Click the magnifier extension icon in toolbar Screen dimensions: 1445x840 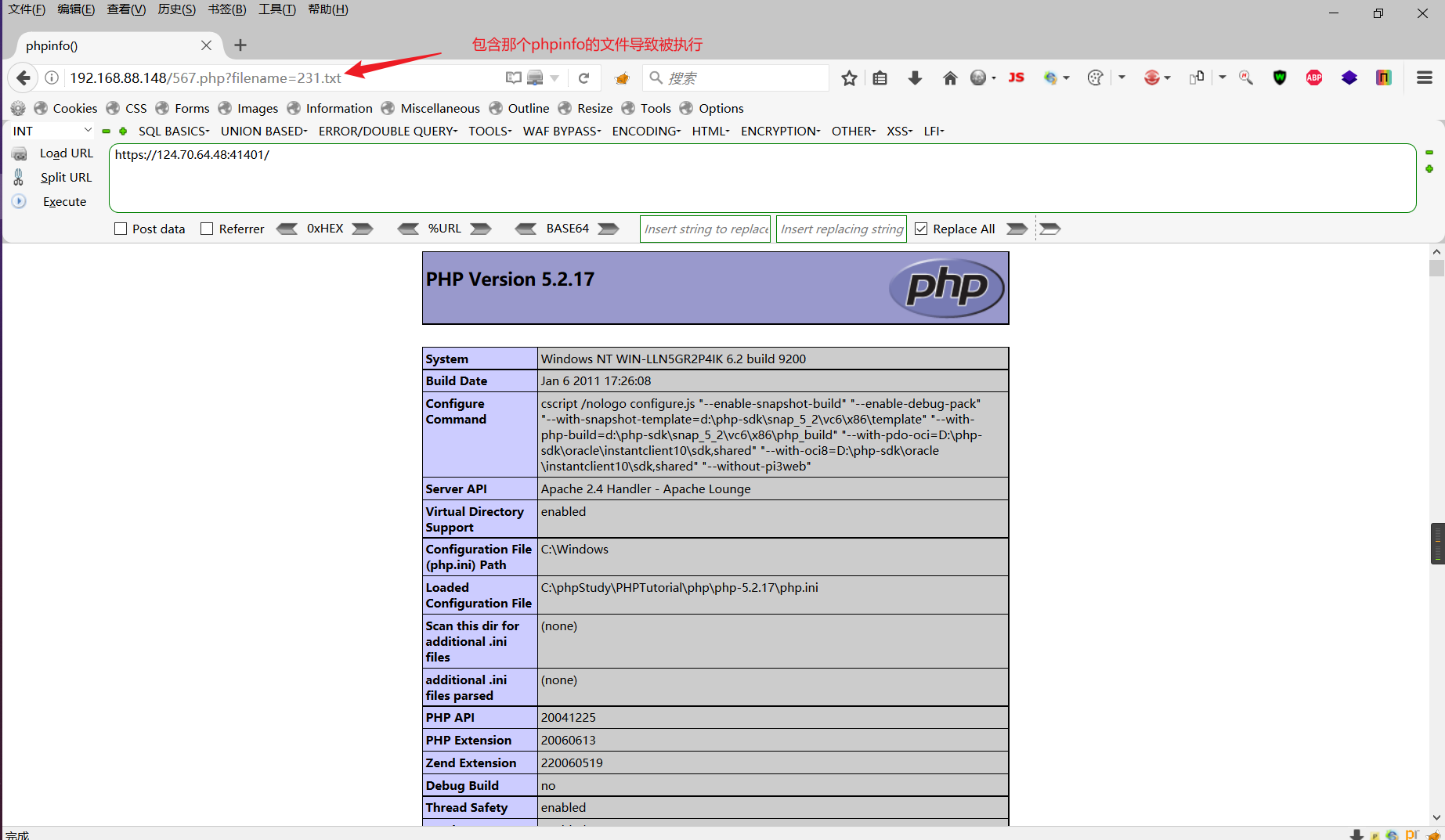coord(1246,78)
